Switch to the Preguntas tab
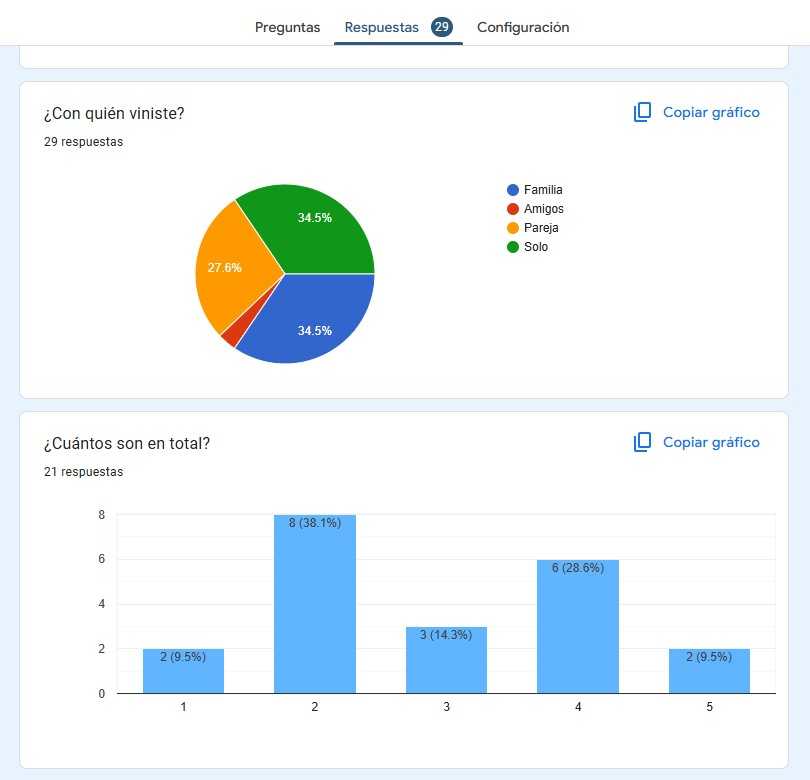The height and width of the screenshot is (780, 810). 287,27
